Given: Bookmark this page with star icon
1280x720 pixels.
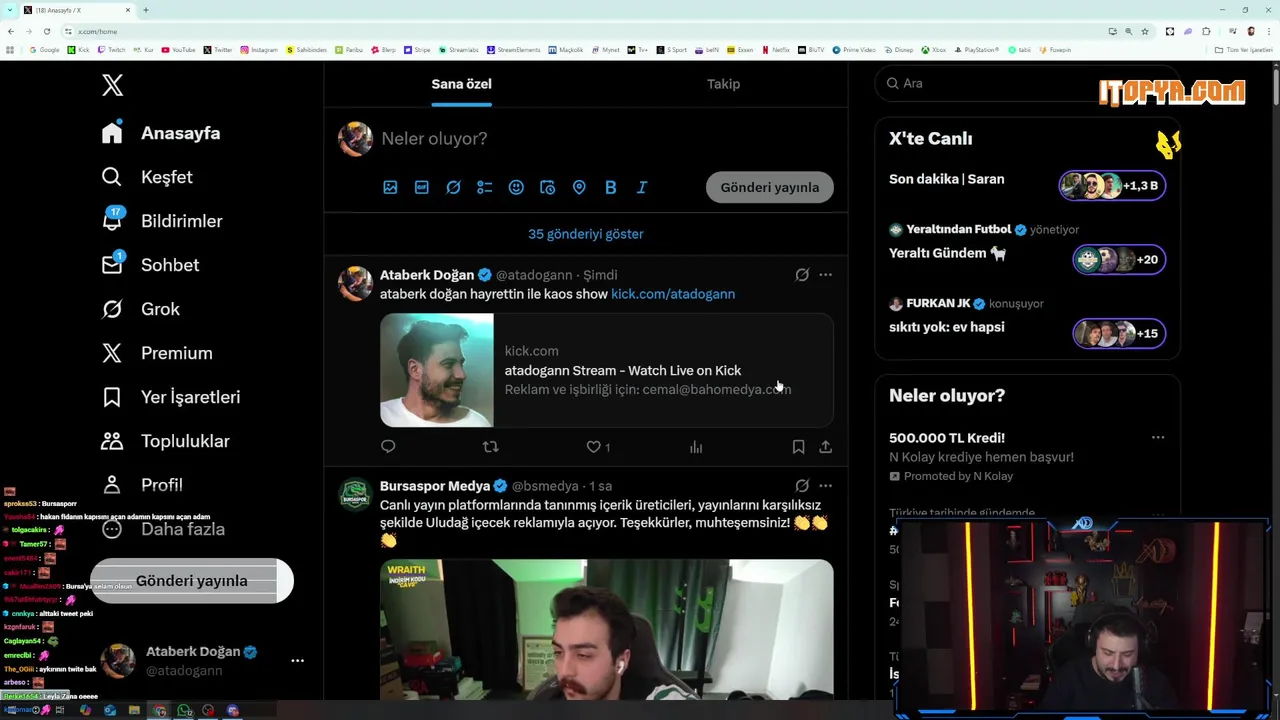Looking at the screenshot, I should point(1145,31).
